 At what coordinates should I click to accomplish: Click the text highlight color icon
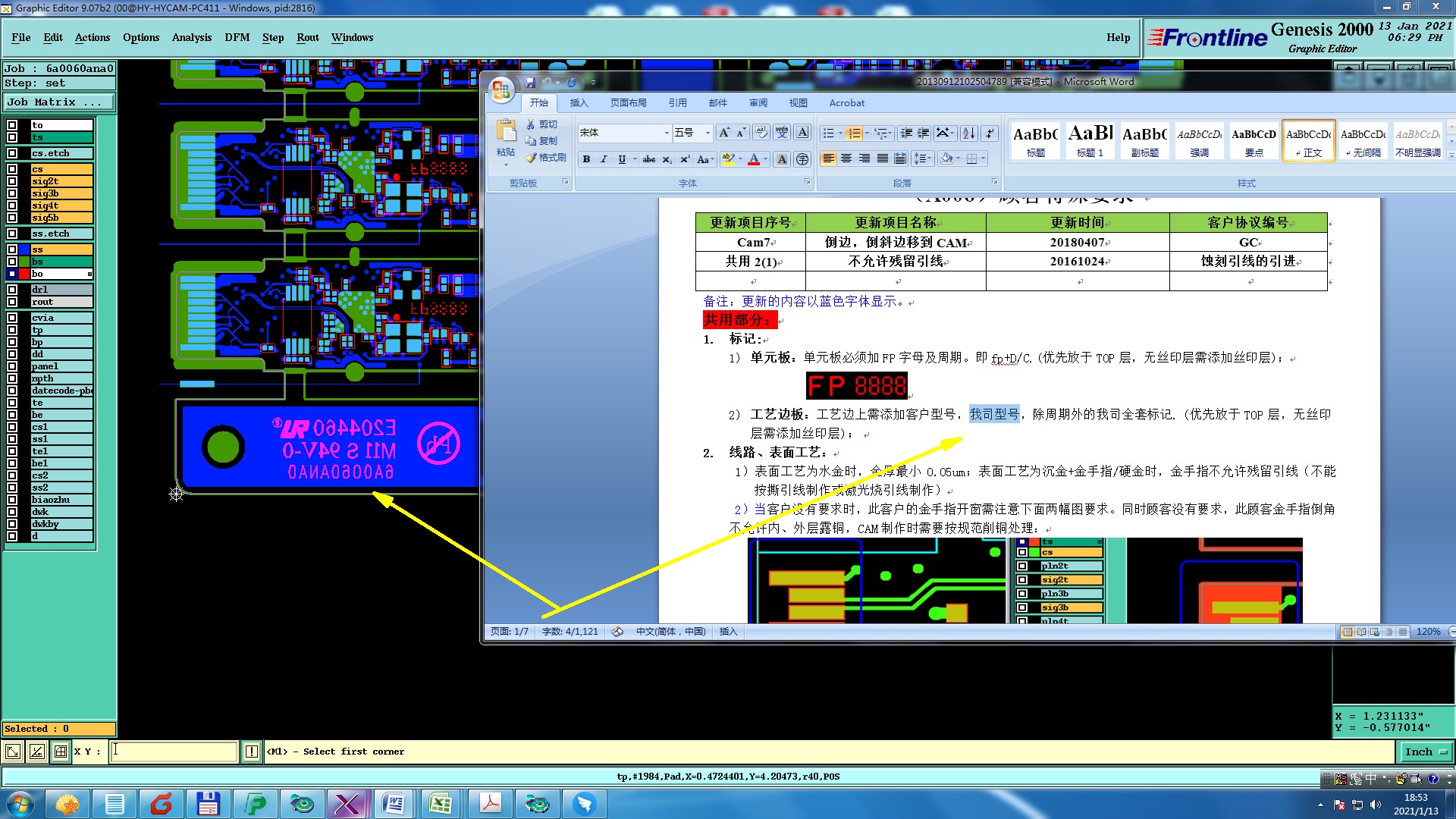click(728, 159)
